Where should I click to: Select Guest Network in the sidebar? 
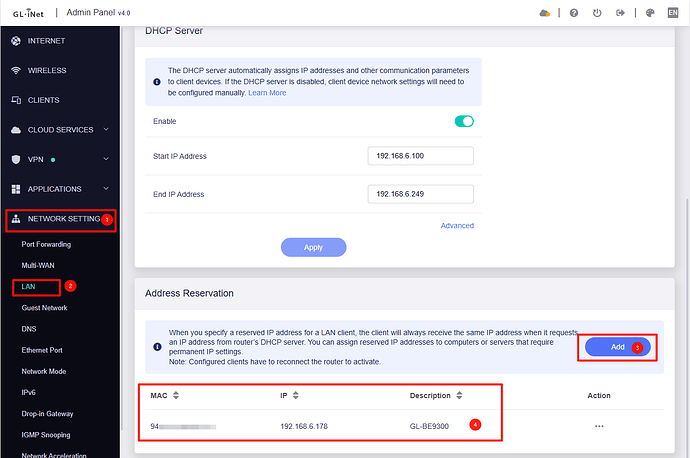45,307
